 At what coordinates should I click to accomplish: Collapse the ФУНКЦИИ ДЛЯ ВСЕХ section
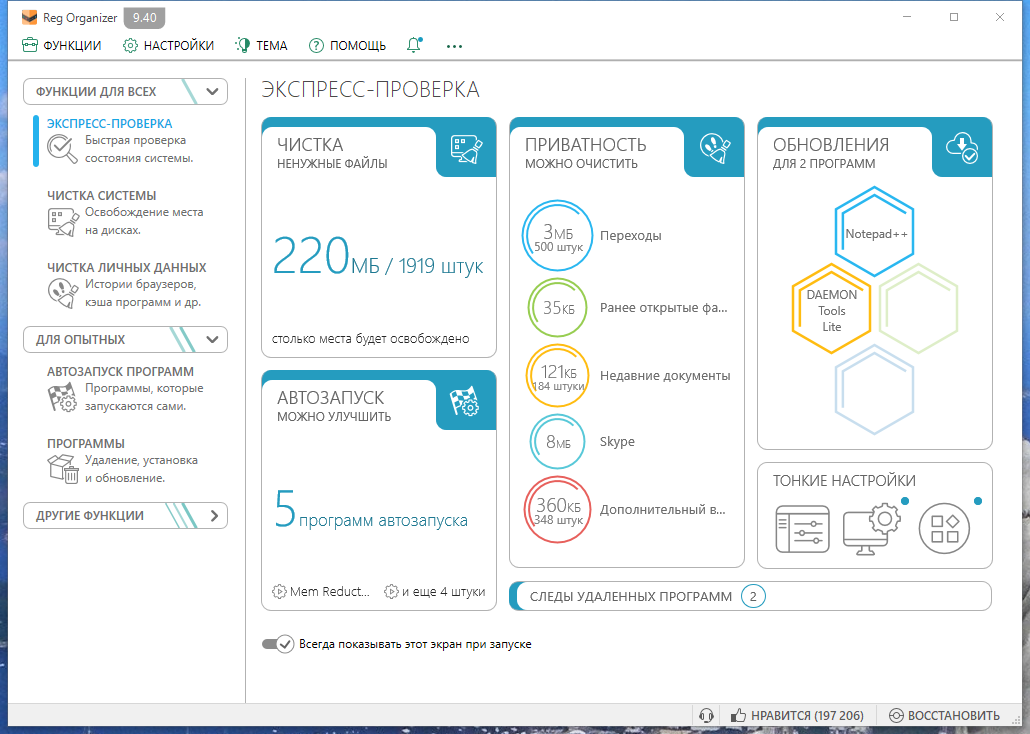(211, 92)
